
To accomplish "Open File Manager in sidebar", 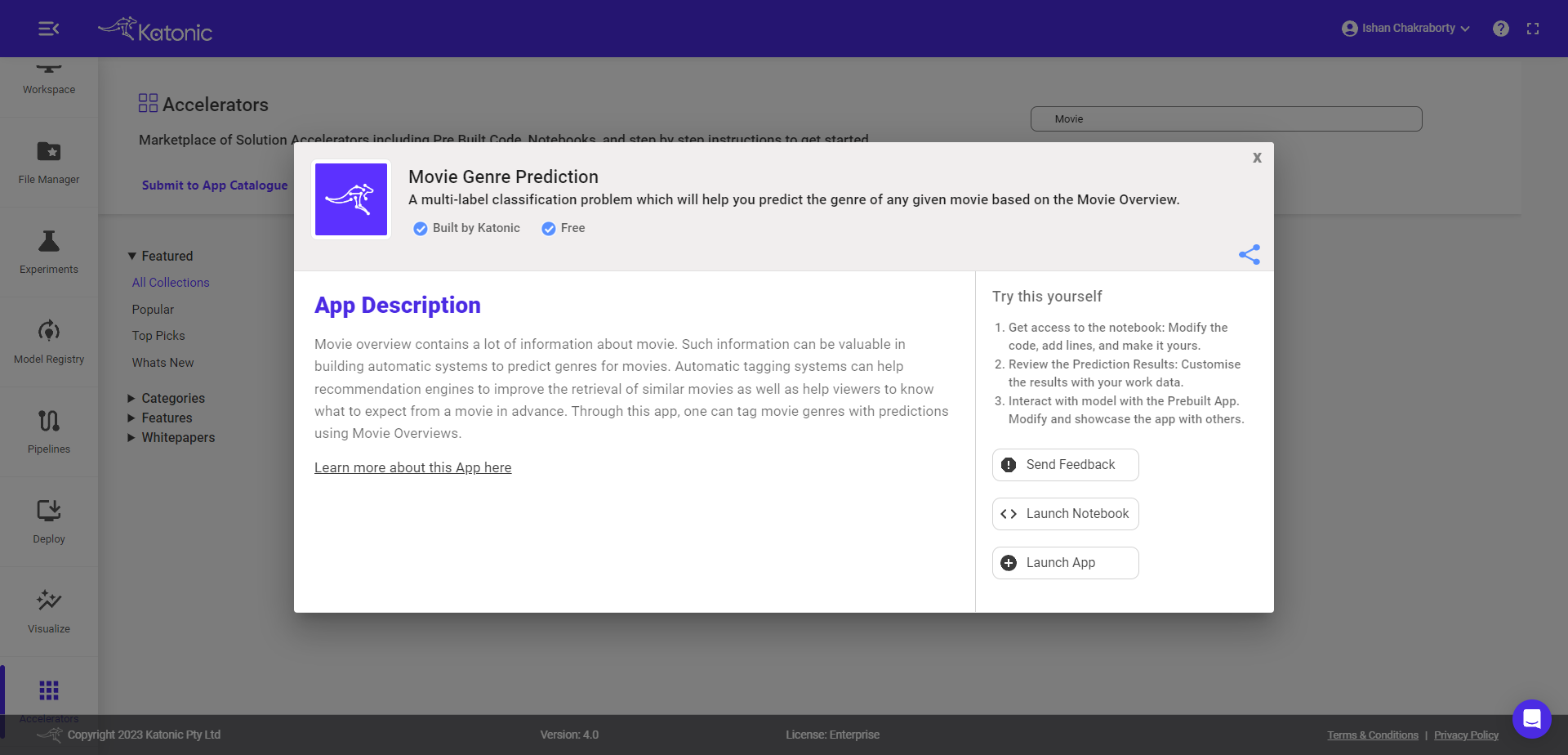I will (49, 163).
